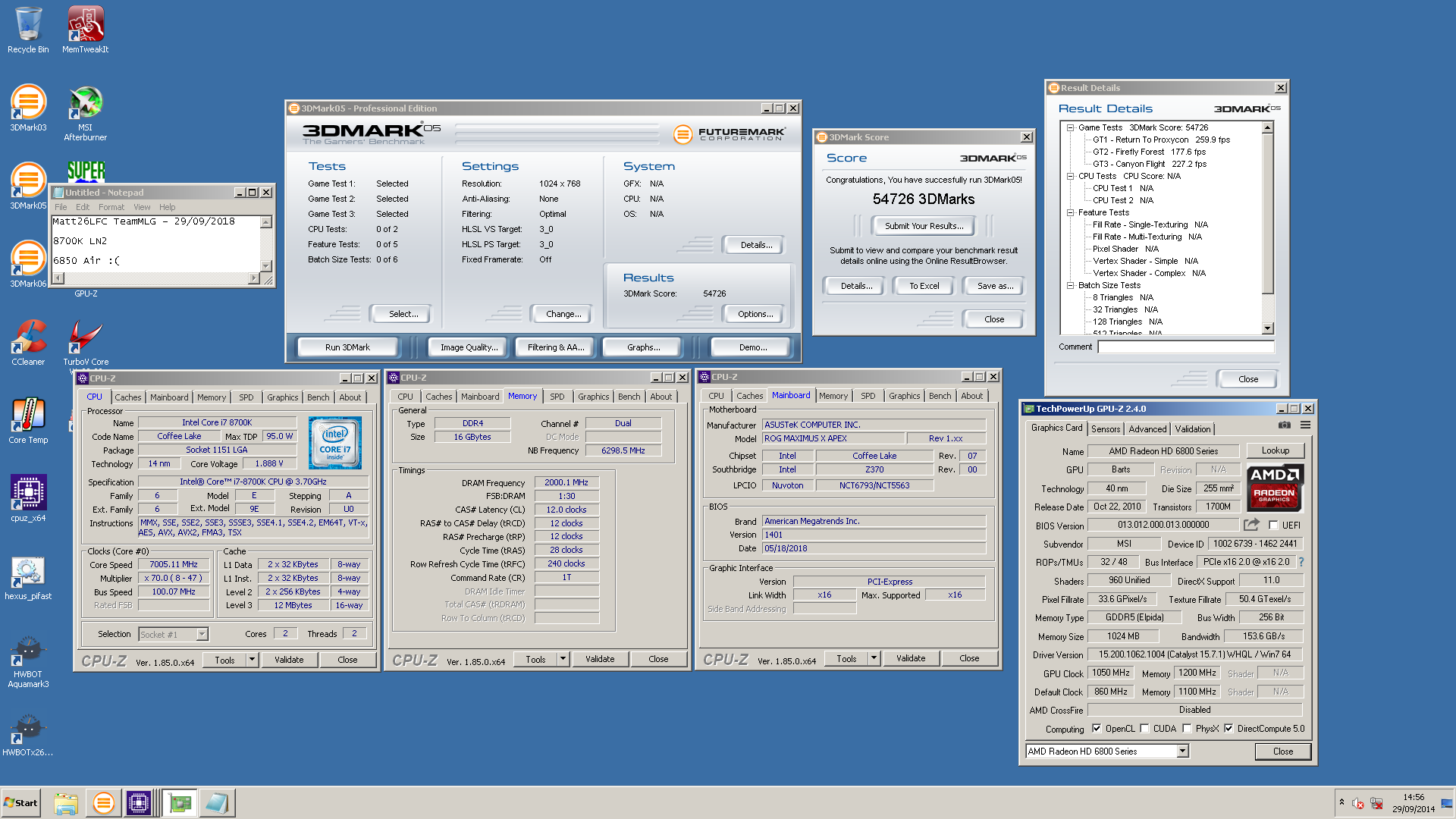The width and height of the screenshot is (1456, 819).
Task: Click the GPU-Z BIOS export share icon
Action: point(1251,525)
